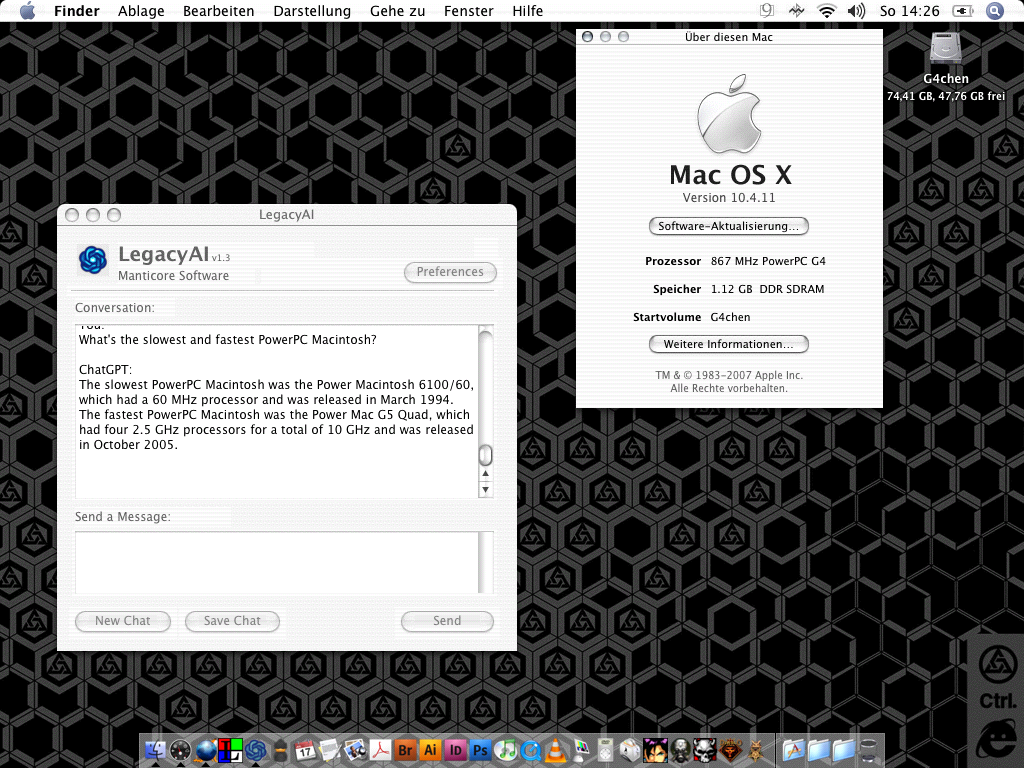The image size is (1024, 768).
Task: Click the conversation scrollbar up arrow
Action: click(x=485, y=473)
